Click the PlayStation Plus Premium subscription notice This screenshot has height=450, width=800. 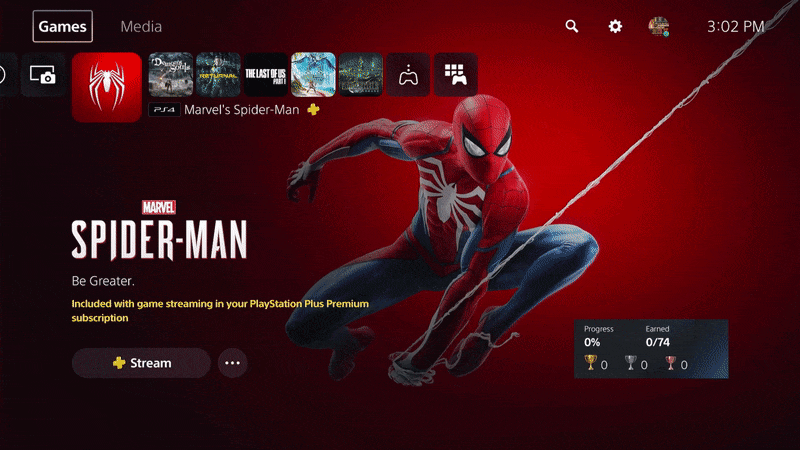click(220, 311)
